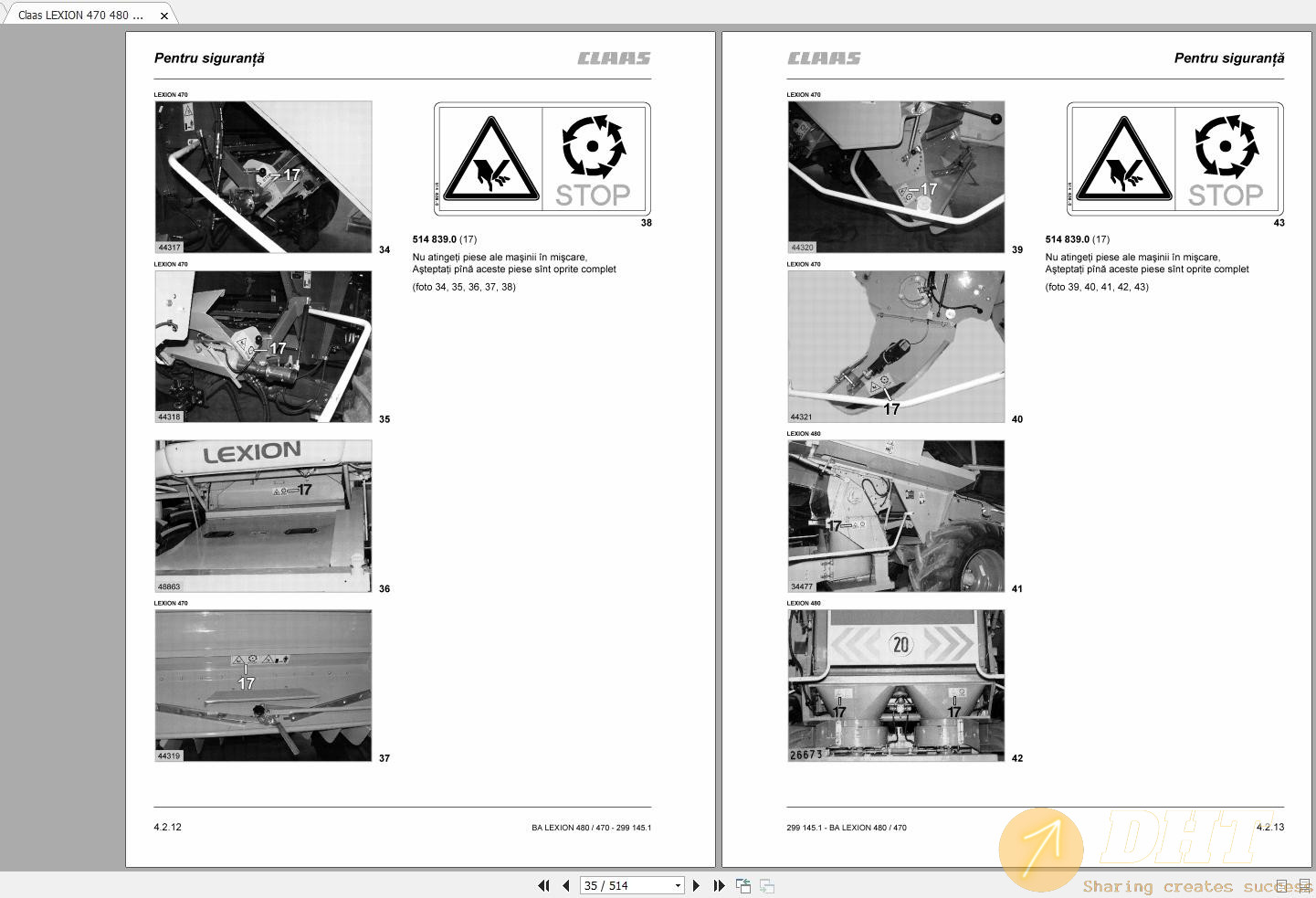Click the right page '514 839.0 (17)' code
This screenshot has width=1316, height=898.
[1078, 239]
